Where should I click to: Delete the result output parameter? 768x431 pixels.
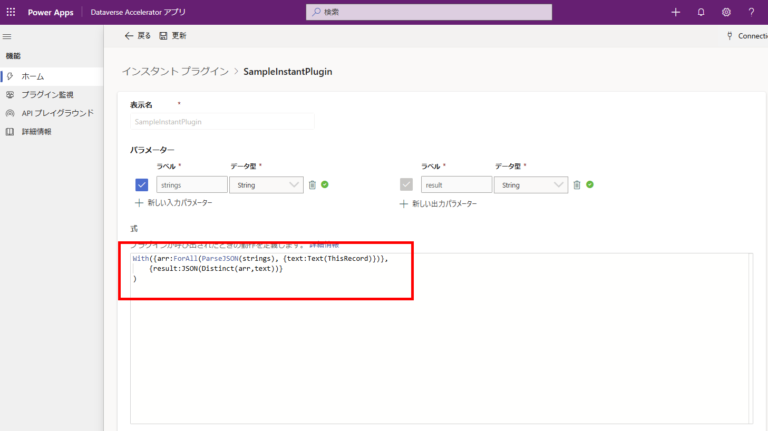[x=577, y=185]
